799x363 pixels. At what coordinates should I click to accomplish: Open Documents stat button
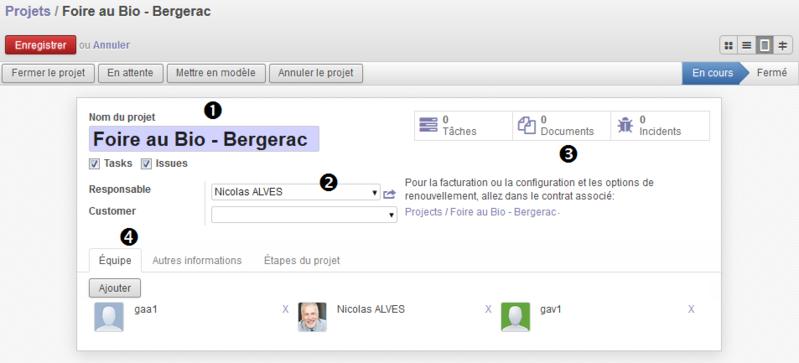(x=562, y=126)
